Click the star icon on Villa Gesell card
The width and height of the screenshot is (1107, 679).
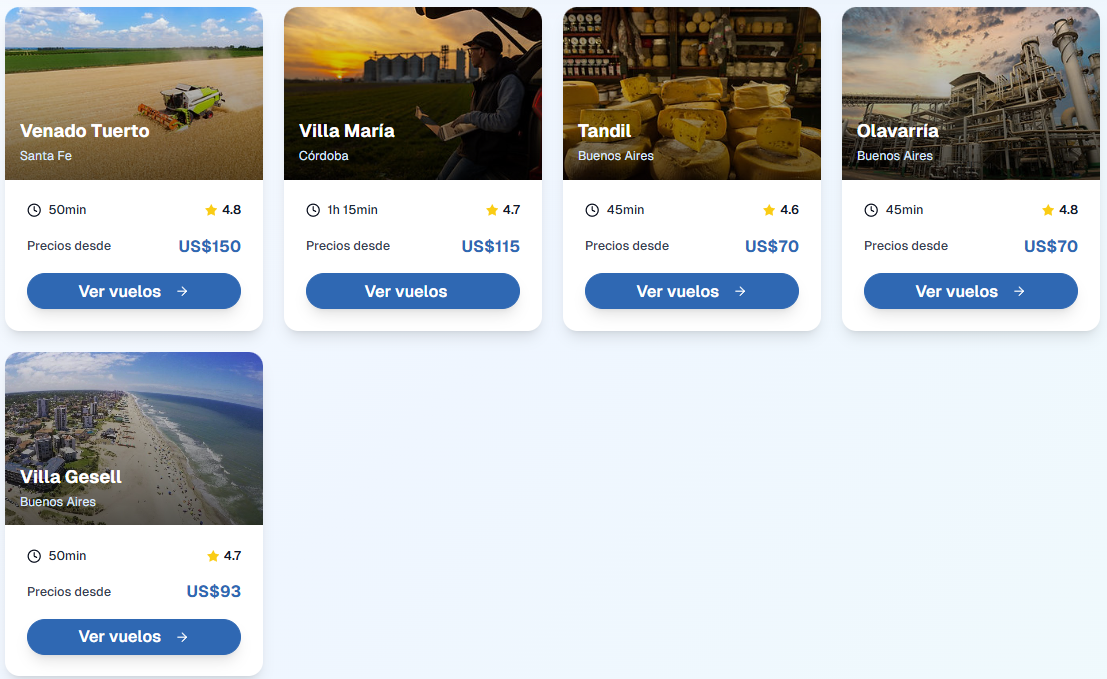212,555
